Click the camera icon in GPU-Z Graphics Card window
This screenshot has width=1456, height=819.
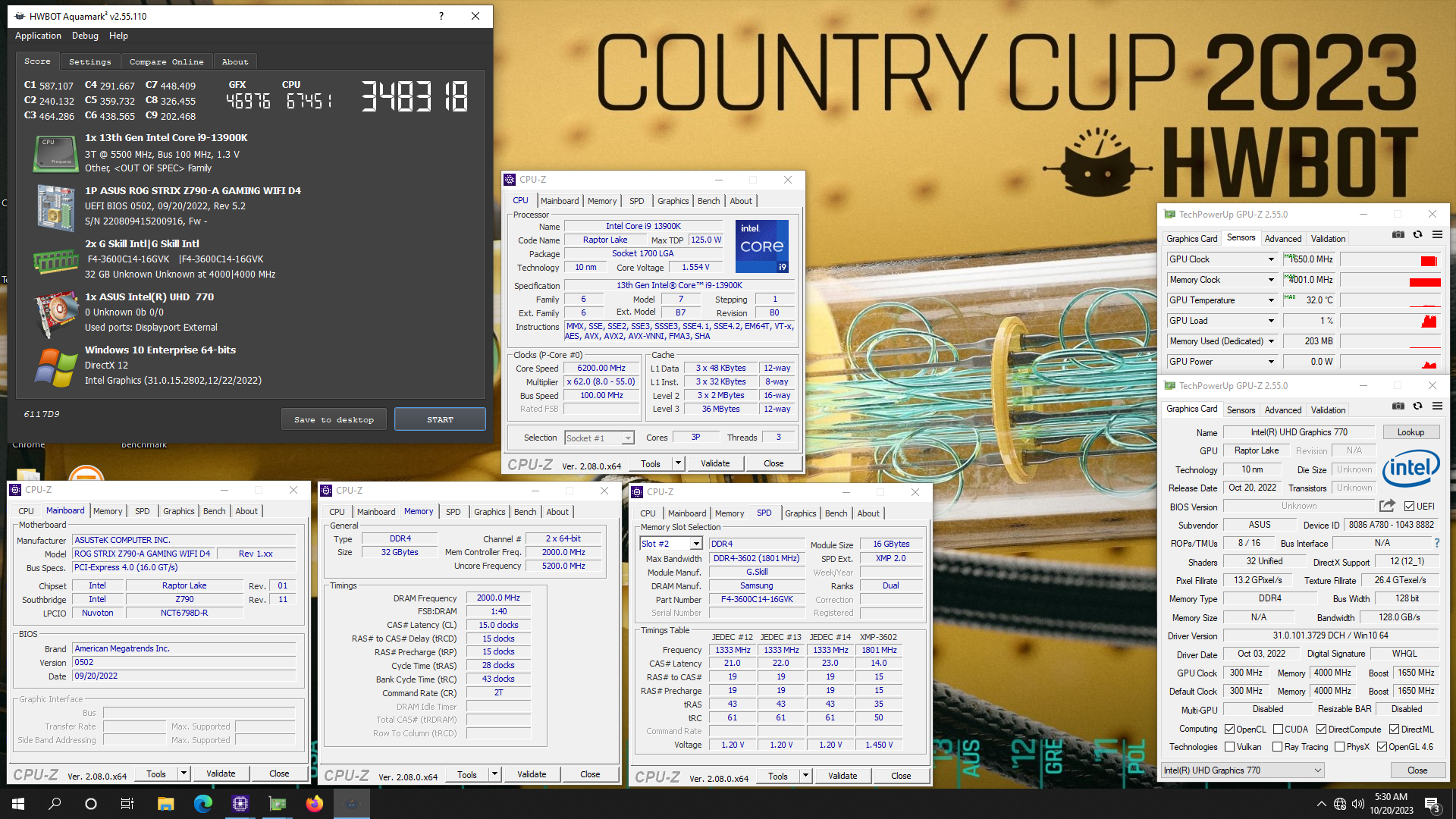1398,406
